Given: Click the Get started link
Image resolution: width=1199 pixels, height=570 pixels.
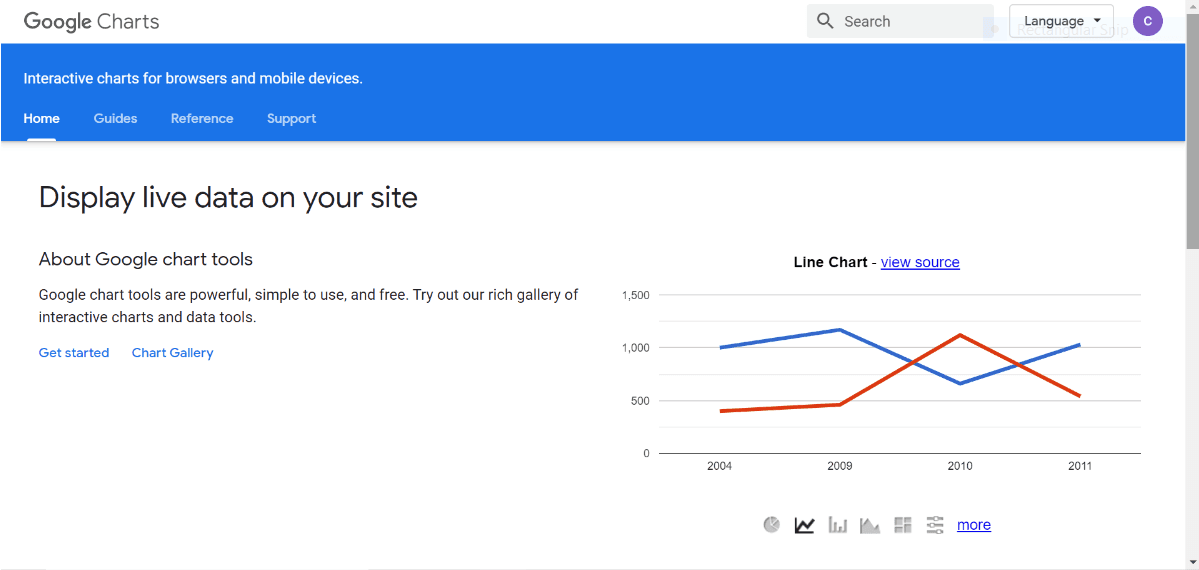Looking at the screenshot, I should click(x=74, y=353).
